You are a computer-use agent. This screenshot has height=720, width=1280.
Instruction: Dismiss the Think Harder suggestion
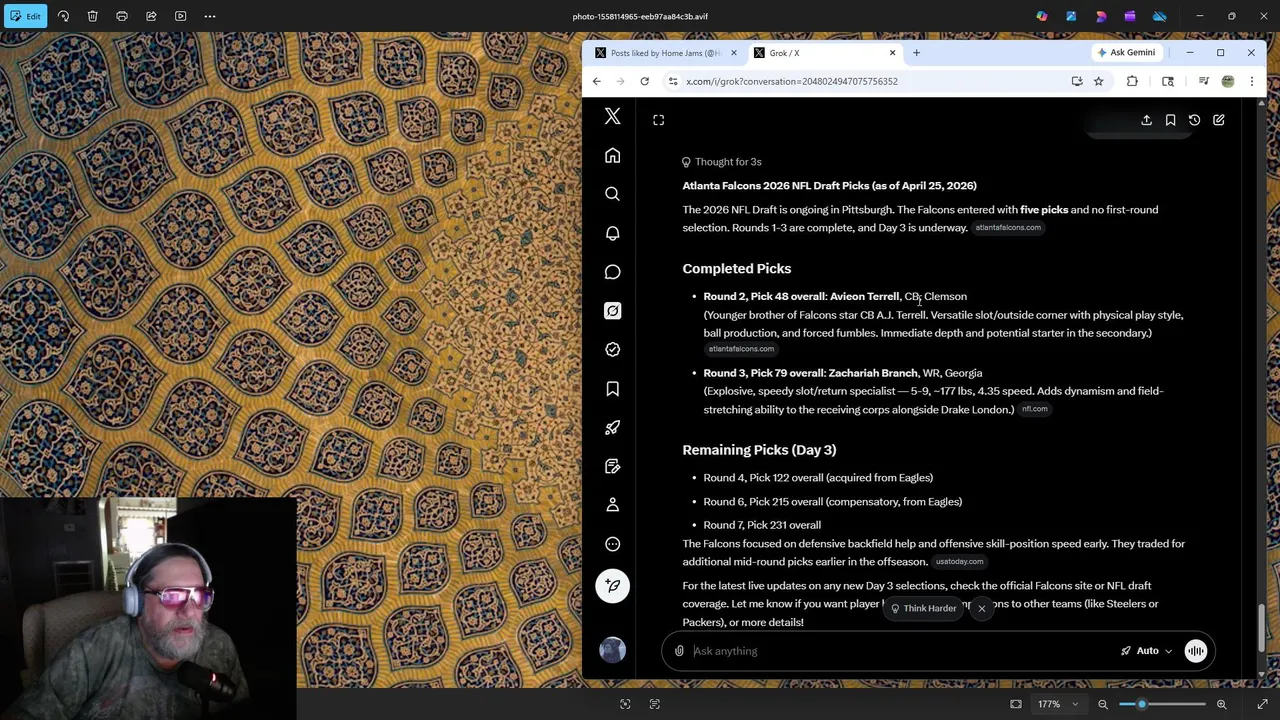pyautogui.click(x=981, y=608)
